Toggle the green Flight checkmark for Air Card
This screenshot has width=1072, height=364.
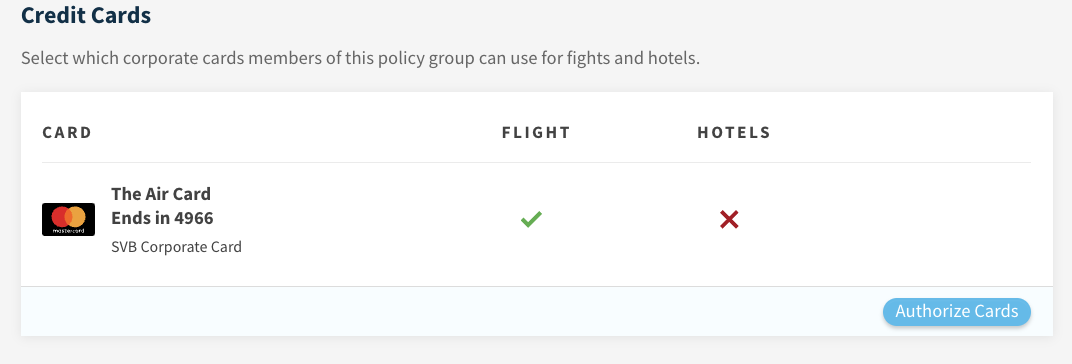coord(531,220)
